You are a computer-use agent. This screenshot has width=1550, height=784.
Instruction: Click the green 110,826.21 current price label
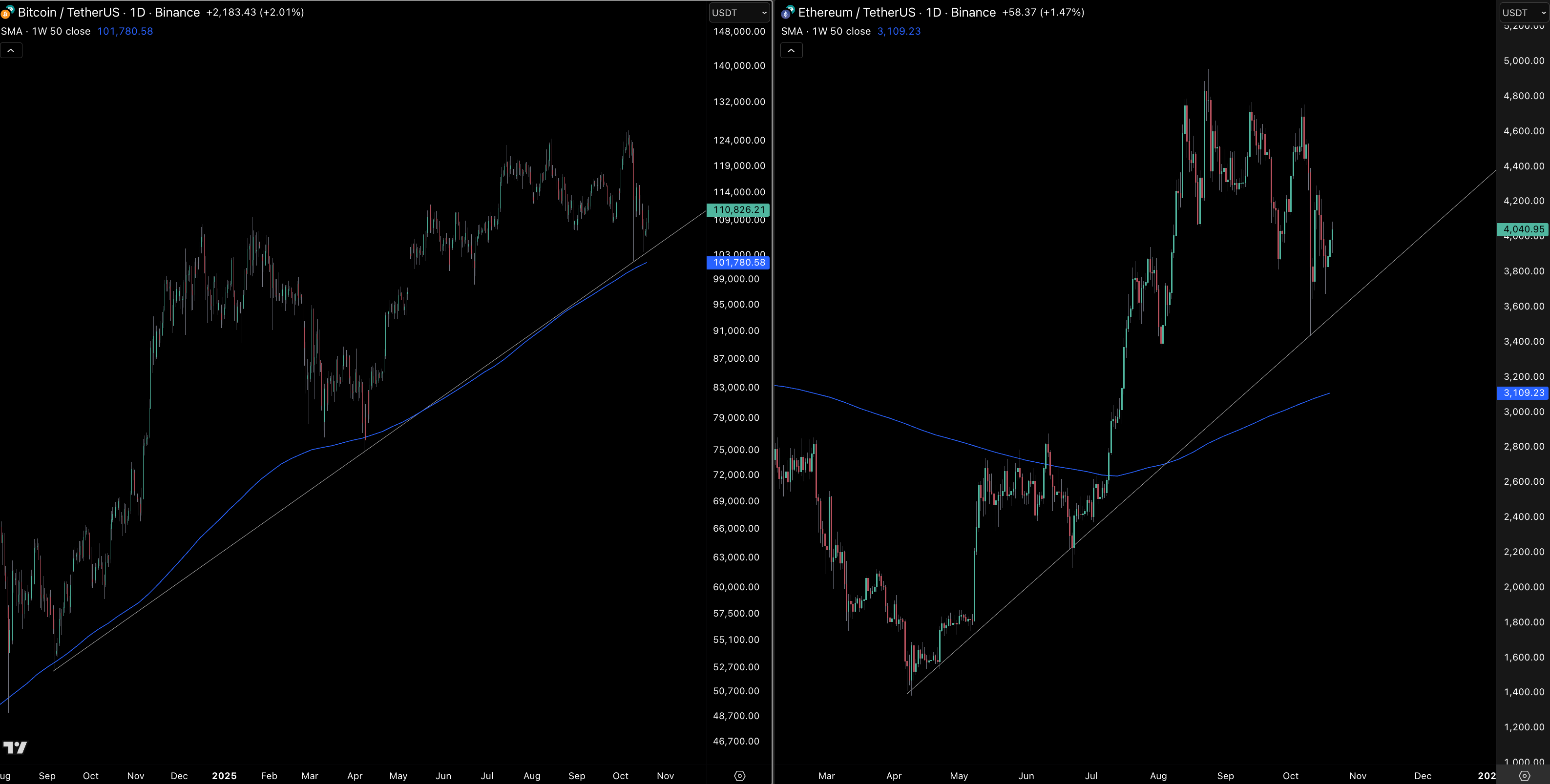click(x=738, y=209)
